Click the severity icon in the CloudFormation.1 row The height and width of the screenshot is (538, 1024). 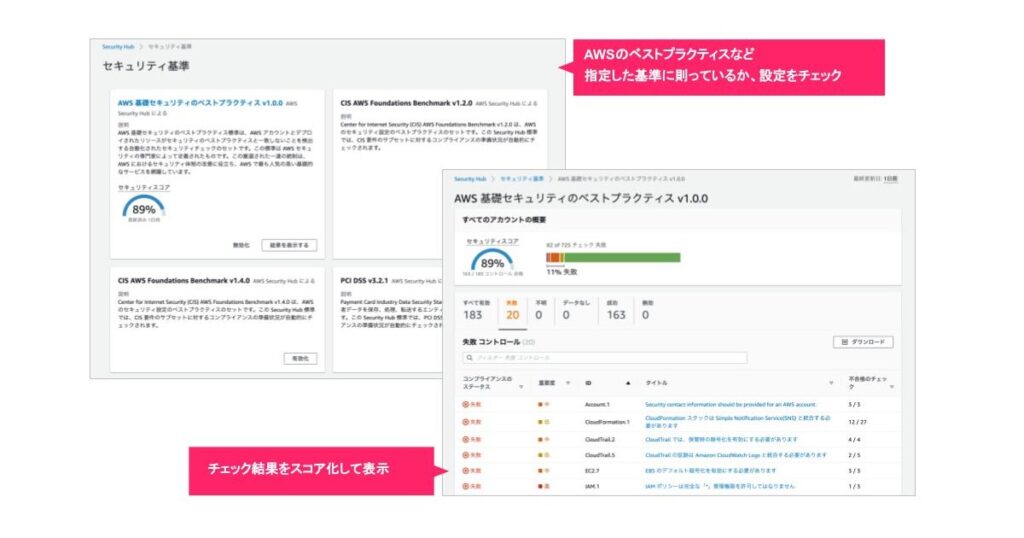pos(541,422)
